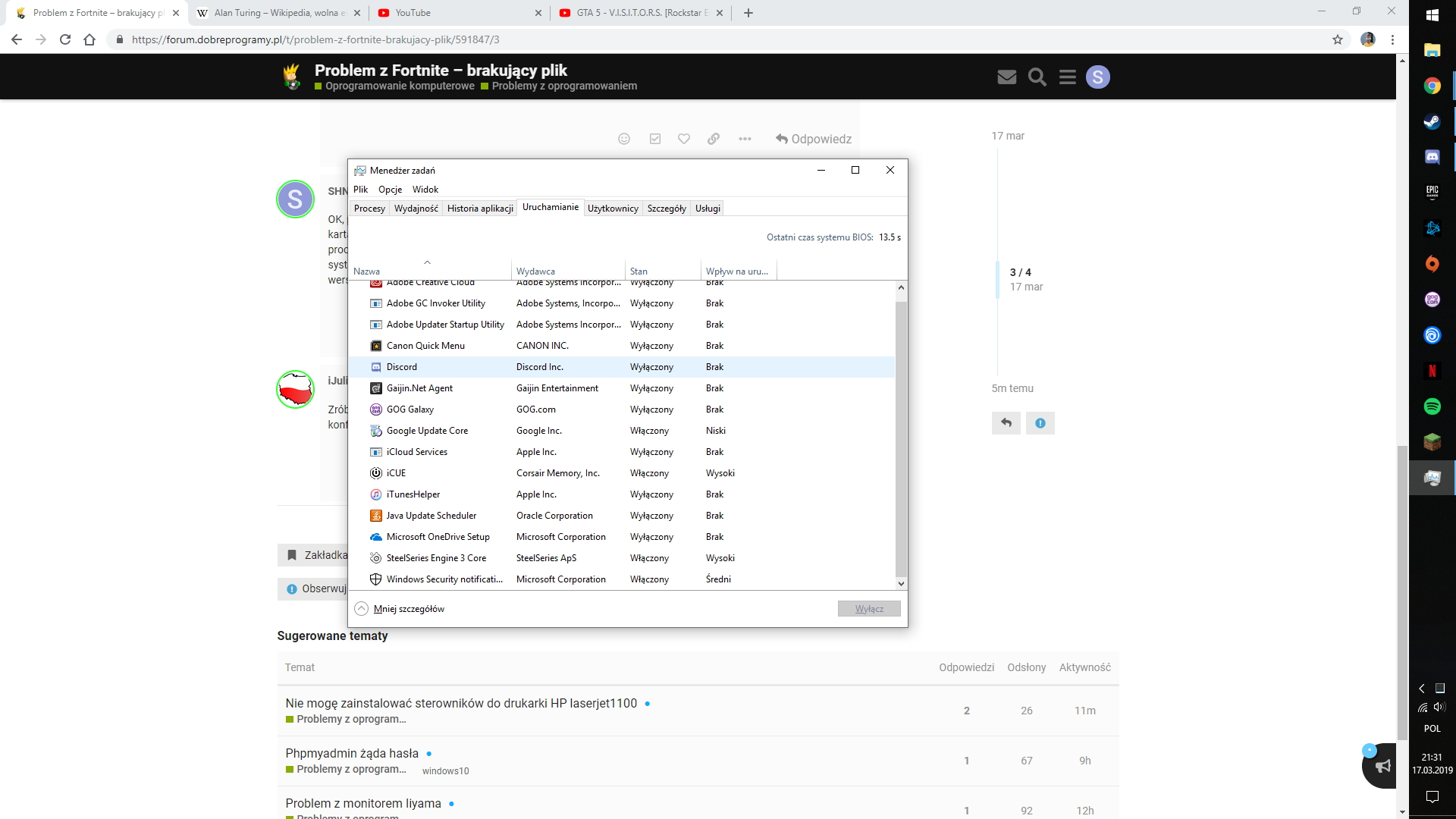This screenshot has width=1456, height=819.
Task: Open forum hamburger menu icon
Action: click(x=1068, y=77)
